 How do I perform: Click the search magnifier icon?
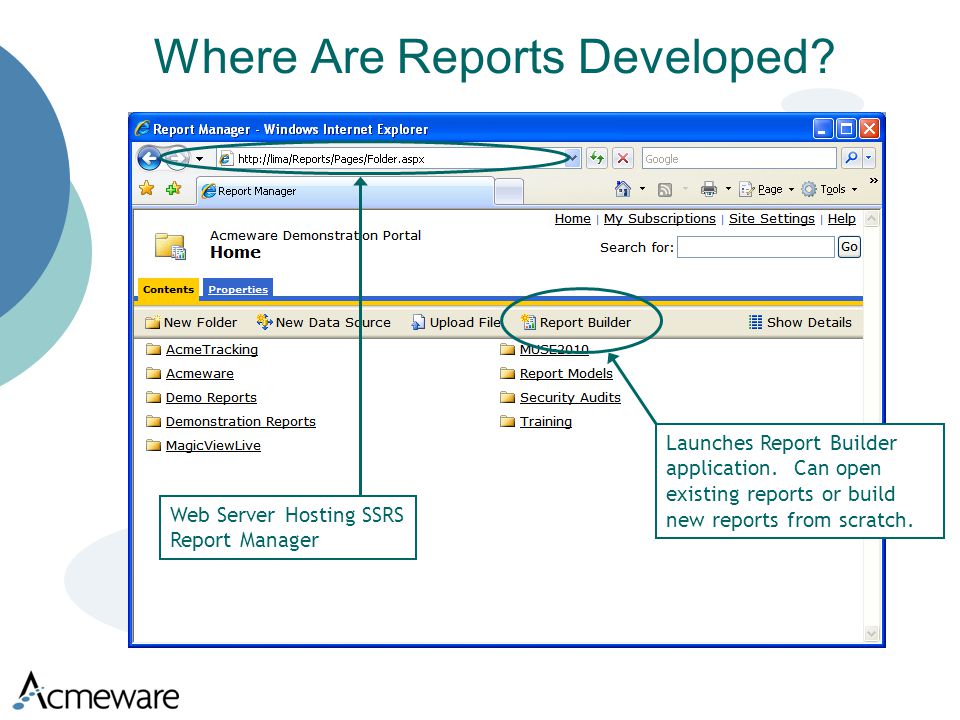pyautogui.click(x=851, y=159)
